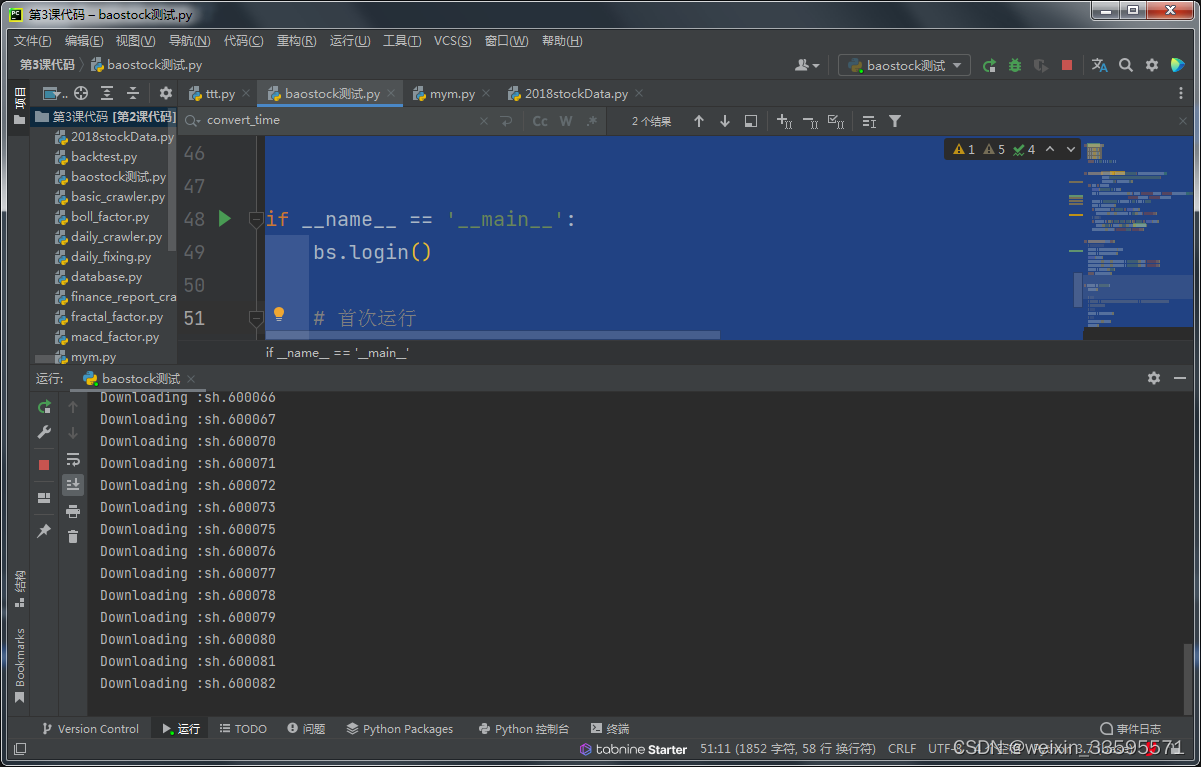Screen dimensions: 1201x767
Task: Open Search Everywhere magnifier icon
Action: pos(1126,65)
